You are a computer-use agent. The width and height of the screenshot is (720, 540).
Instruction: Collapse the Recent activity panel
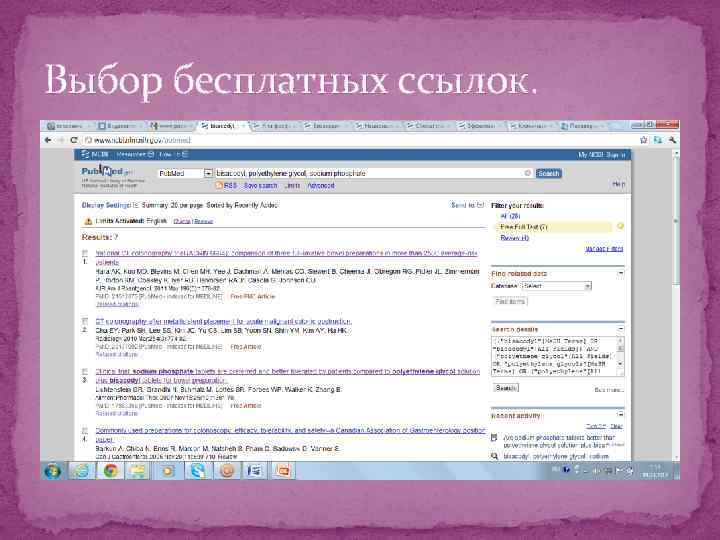coord(620,415)
